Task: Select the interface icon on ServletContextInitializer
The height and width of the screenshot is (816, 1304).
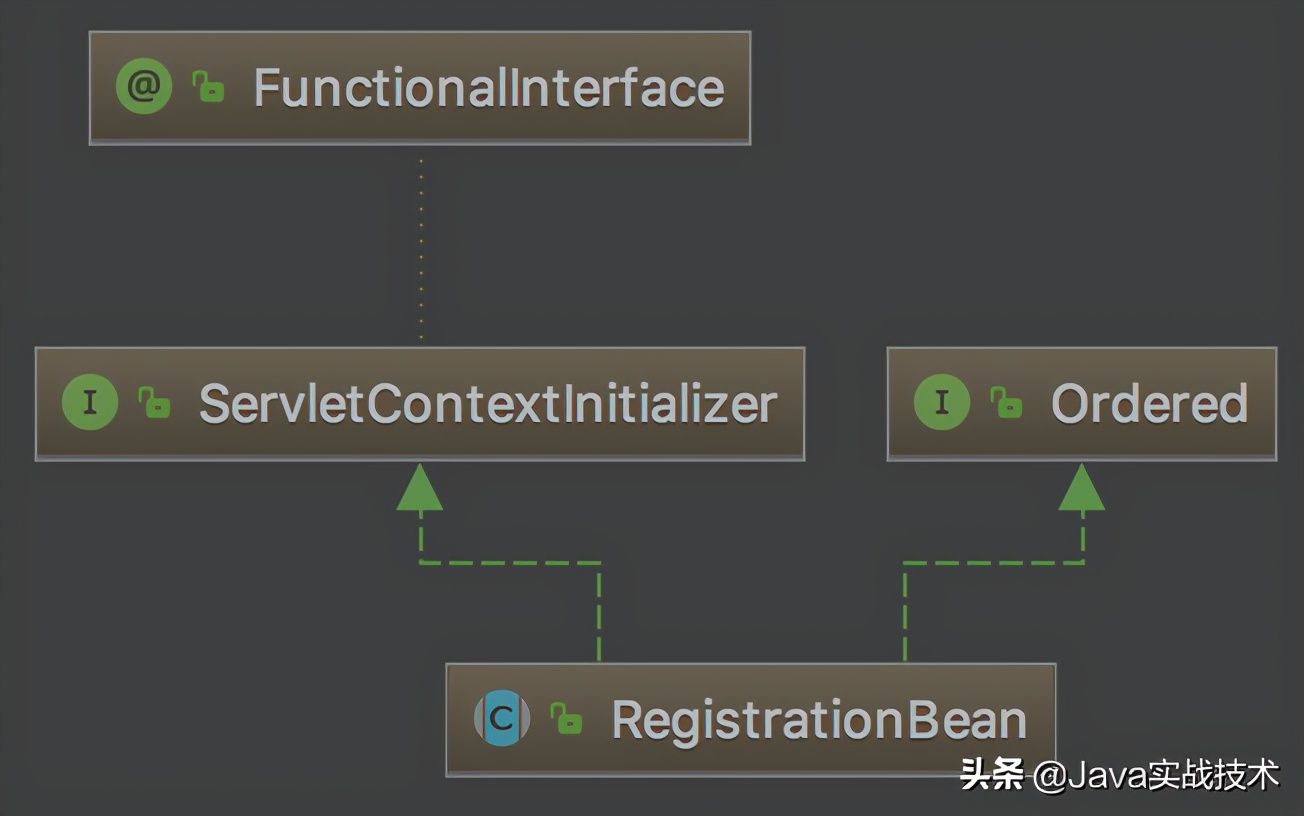Action: (x=90, y=403)
